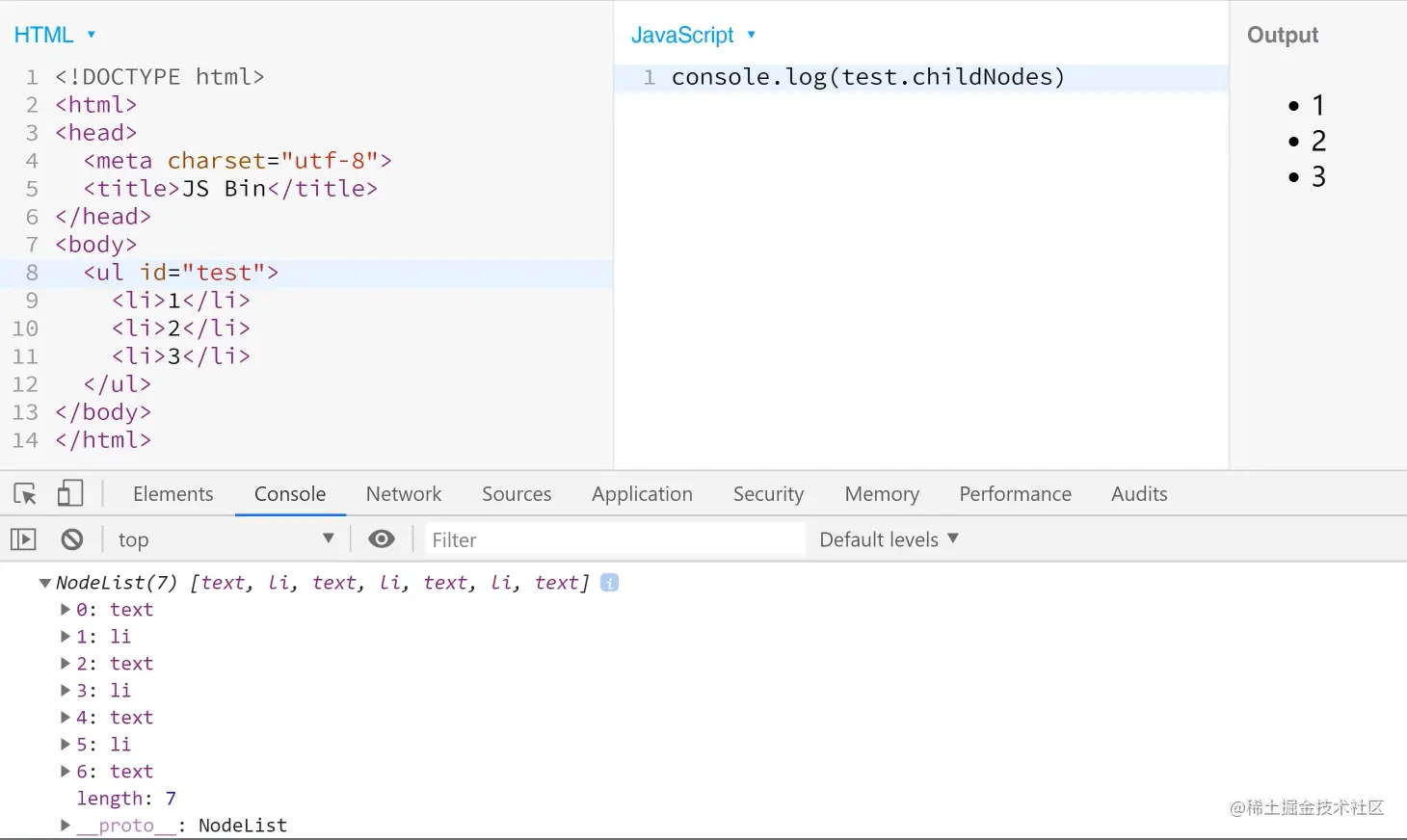
Task: Expand the 3: li node
Action: (x=66, y=691)
